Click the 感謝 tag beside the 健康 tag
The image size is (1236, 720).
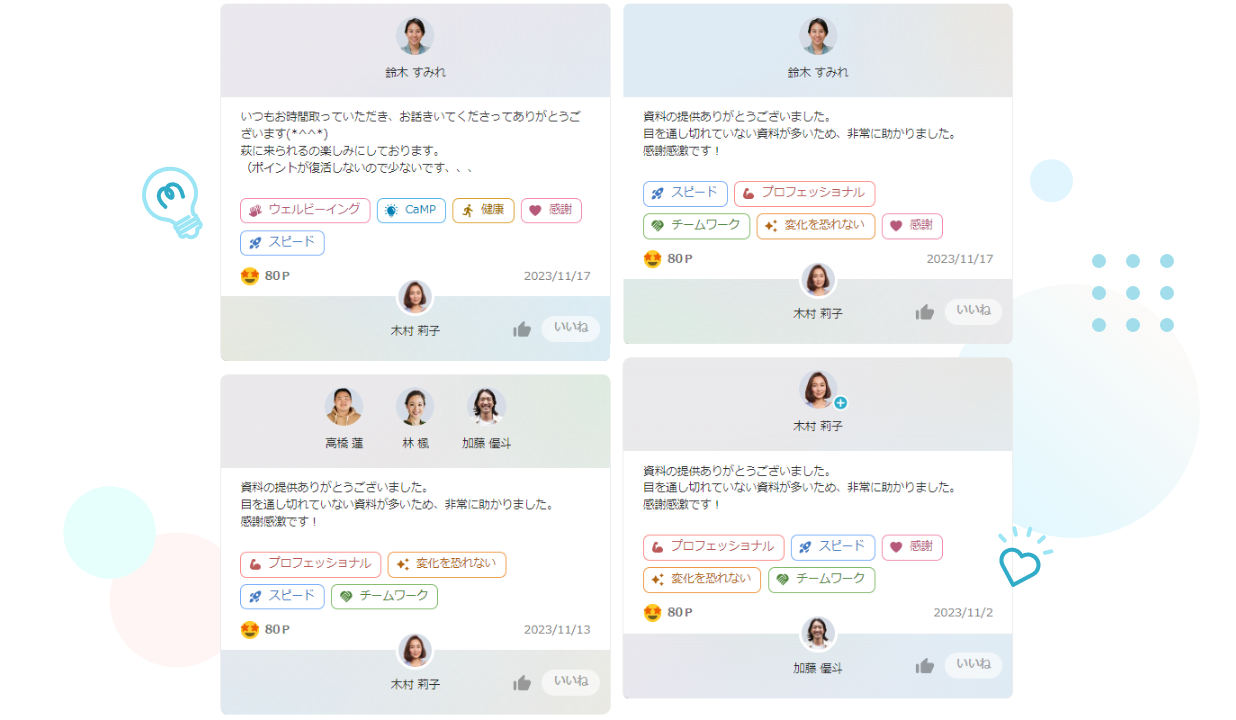(x=551, y=210)
